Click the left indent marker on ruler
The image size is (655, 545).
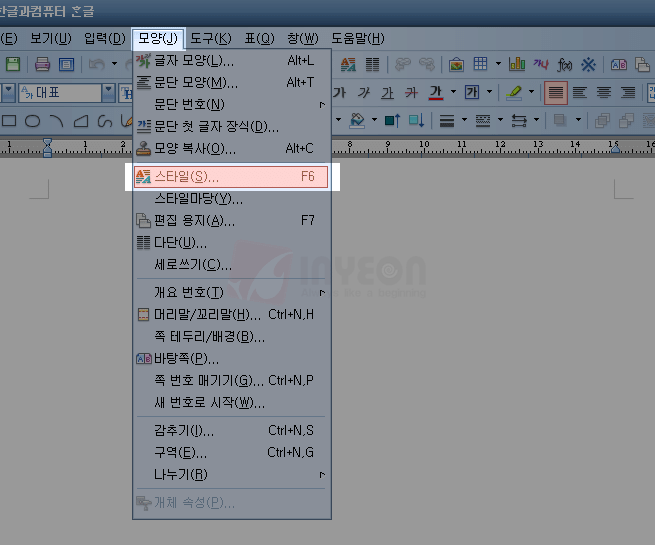point(48,148)
